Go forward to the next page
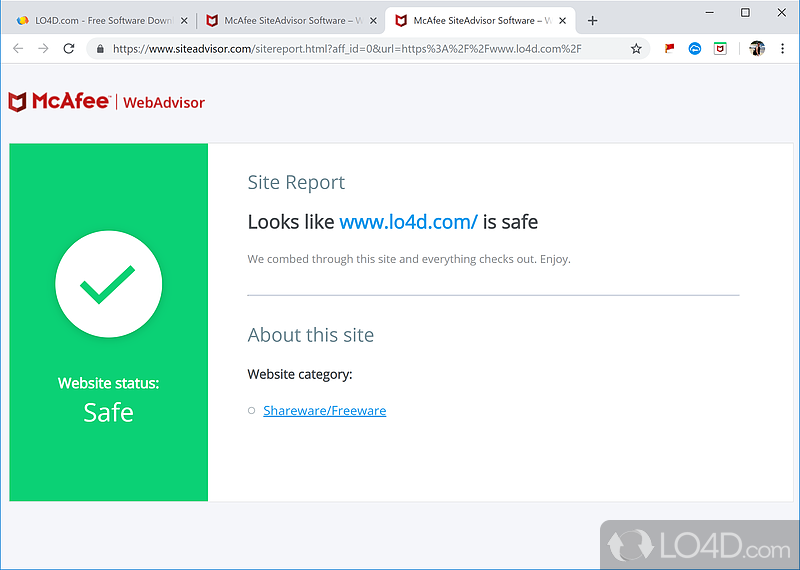The image size is (800, 570). point(43,48)
